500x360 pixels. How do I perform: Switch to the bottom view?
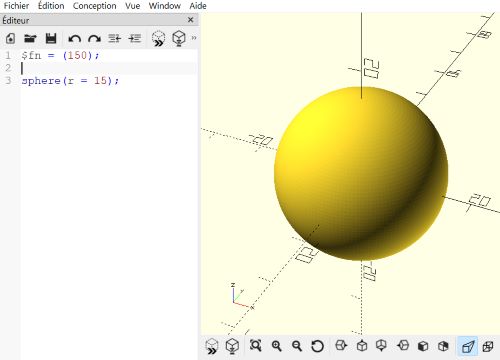382,346
